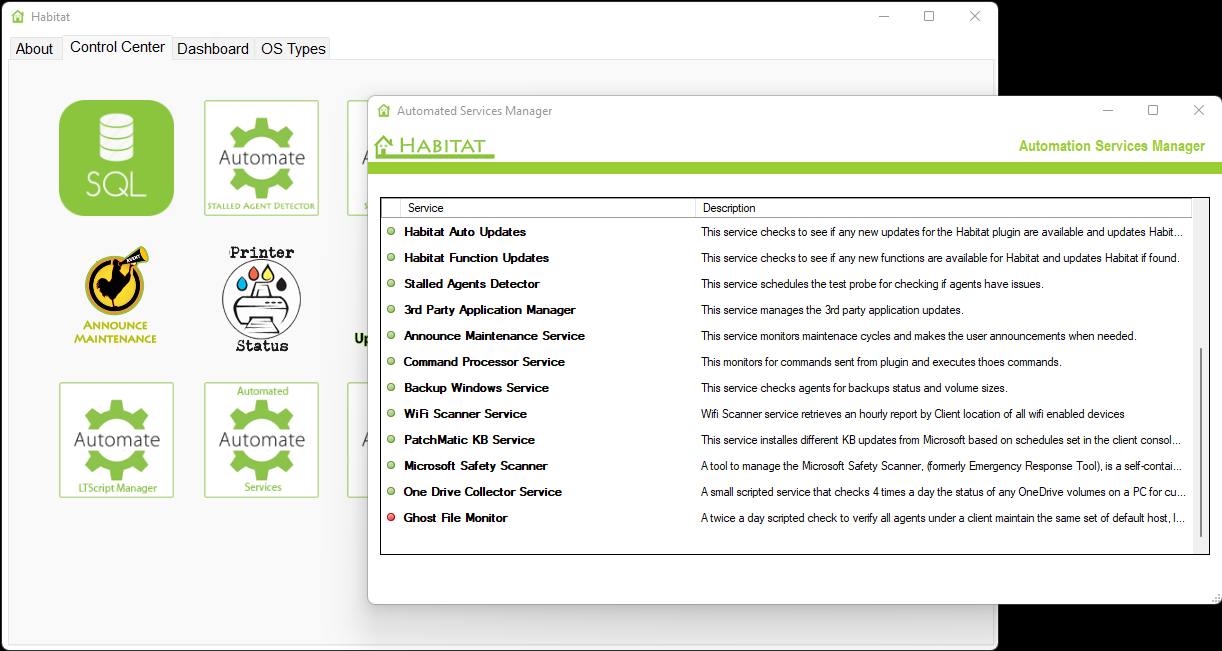
Task: Click the status dot beside Stalled Agents Detector
Action: (391, 284)
